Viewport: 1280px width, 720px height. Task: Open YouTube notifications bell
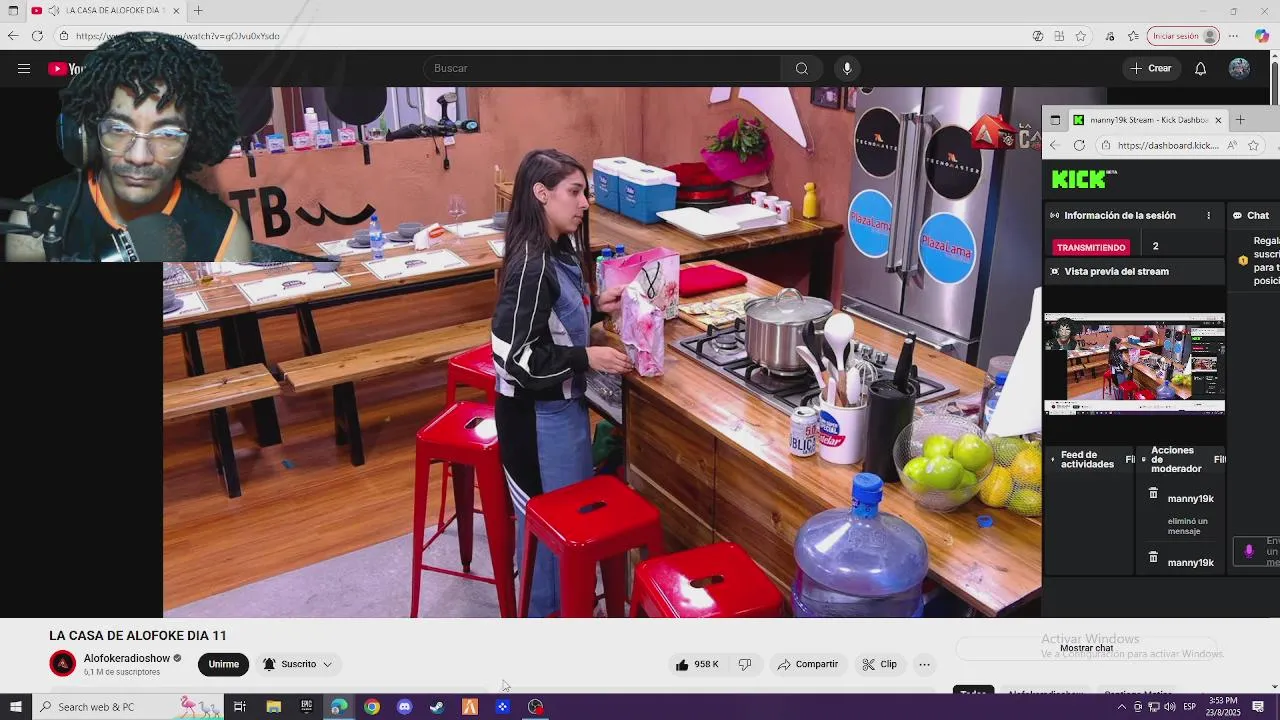(1200, 68)
